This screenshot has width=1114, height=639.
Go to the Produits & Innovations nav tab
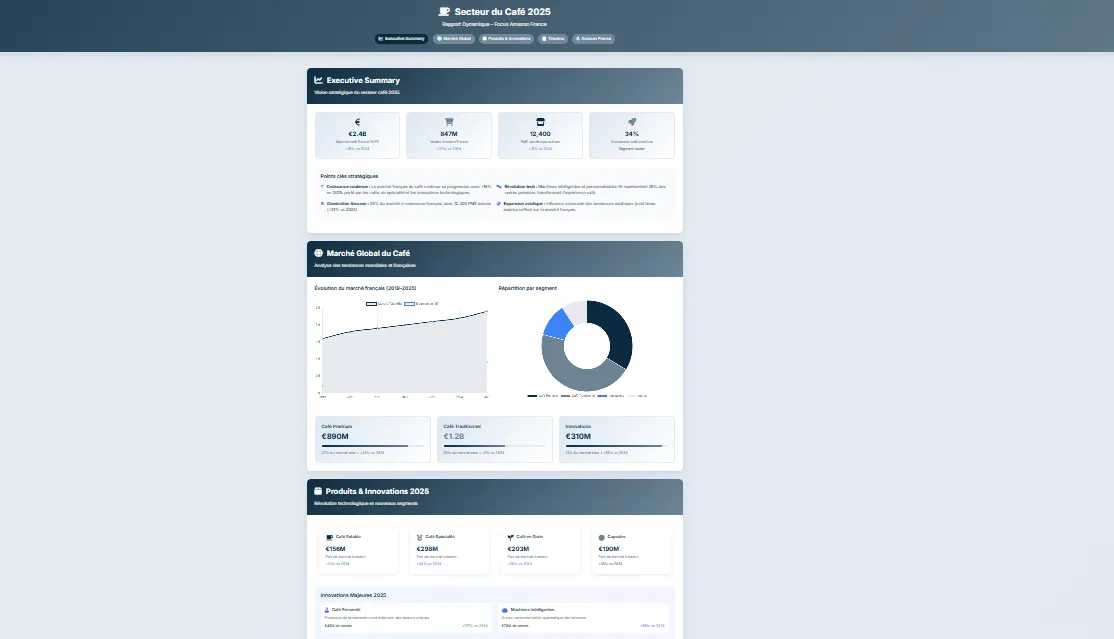tap(507, 38)
